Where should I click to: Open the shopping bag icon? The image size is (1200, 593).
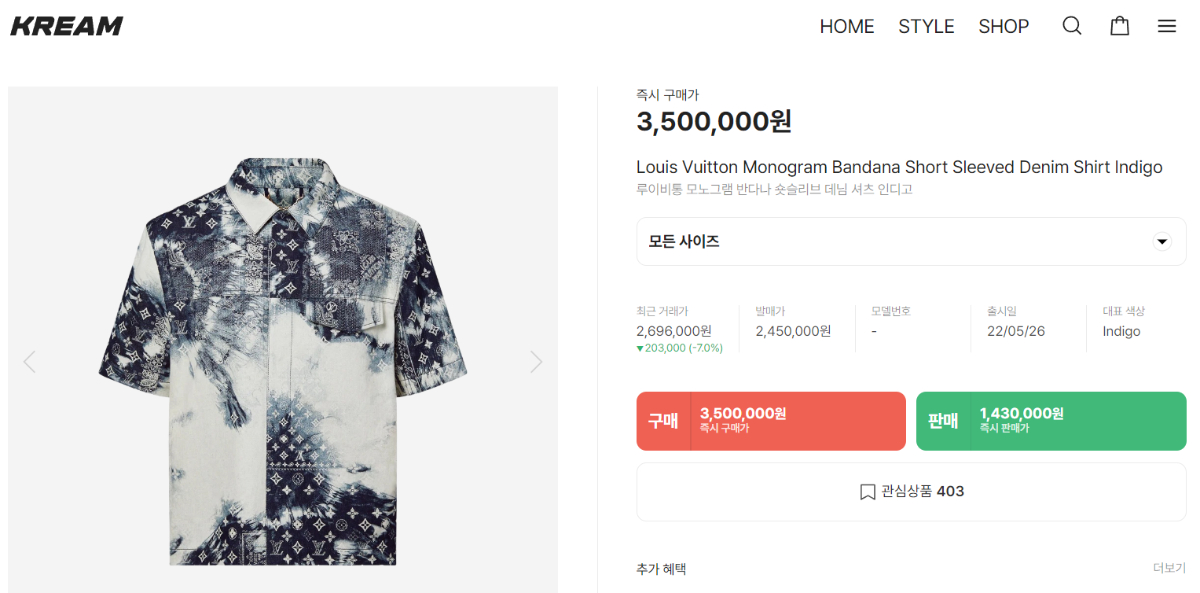(x=1120, y=26)
